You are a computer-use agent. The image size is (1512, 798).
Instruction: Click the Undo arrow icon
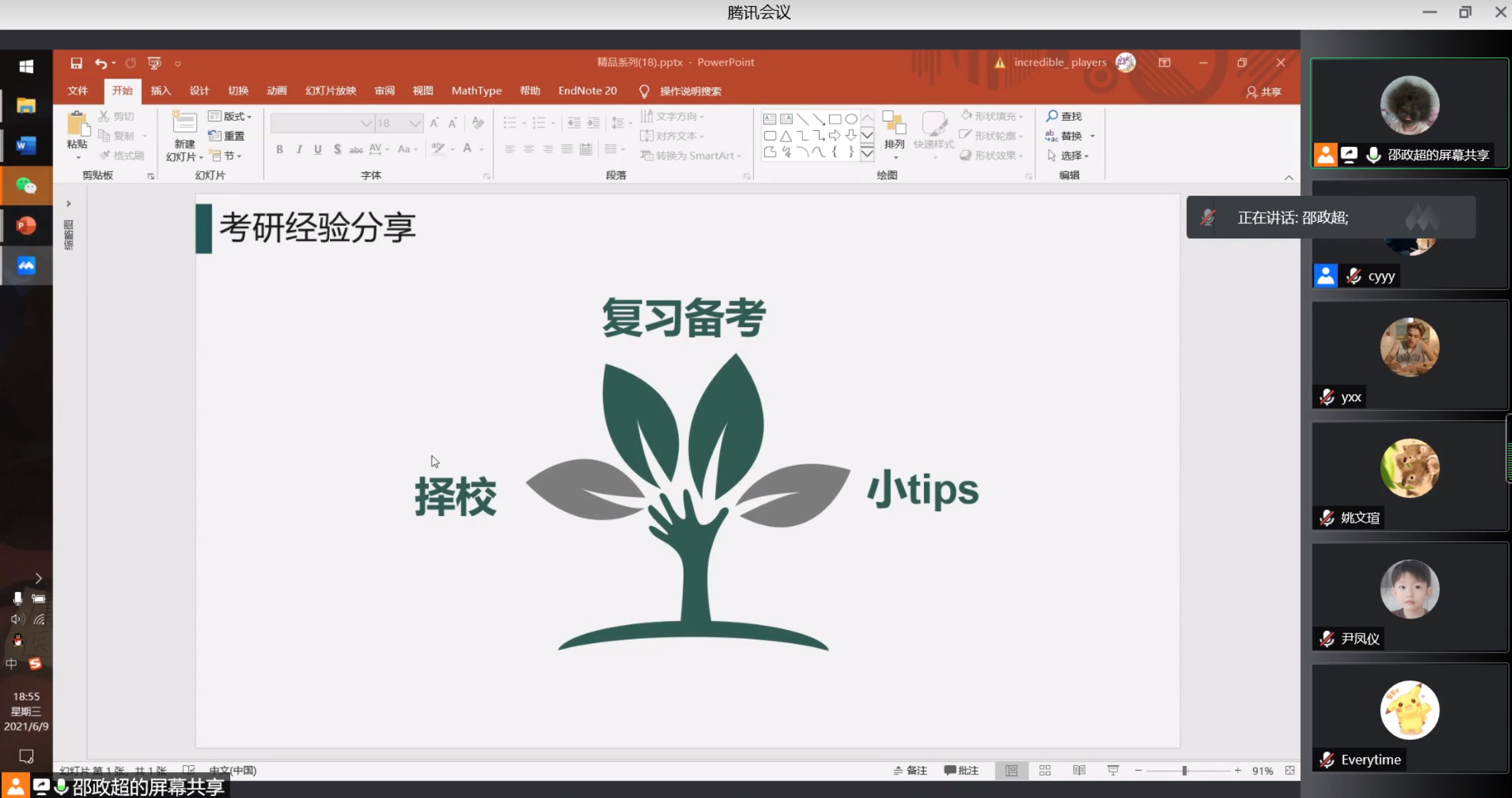101,63
